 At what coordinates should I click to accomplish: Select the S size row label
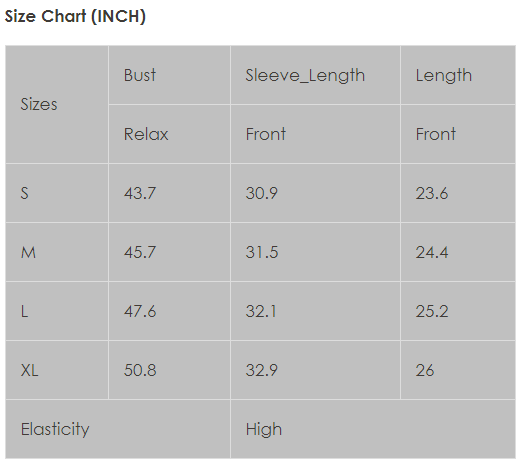[24, 193]
